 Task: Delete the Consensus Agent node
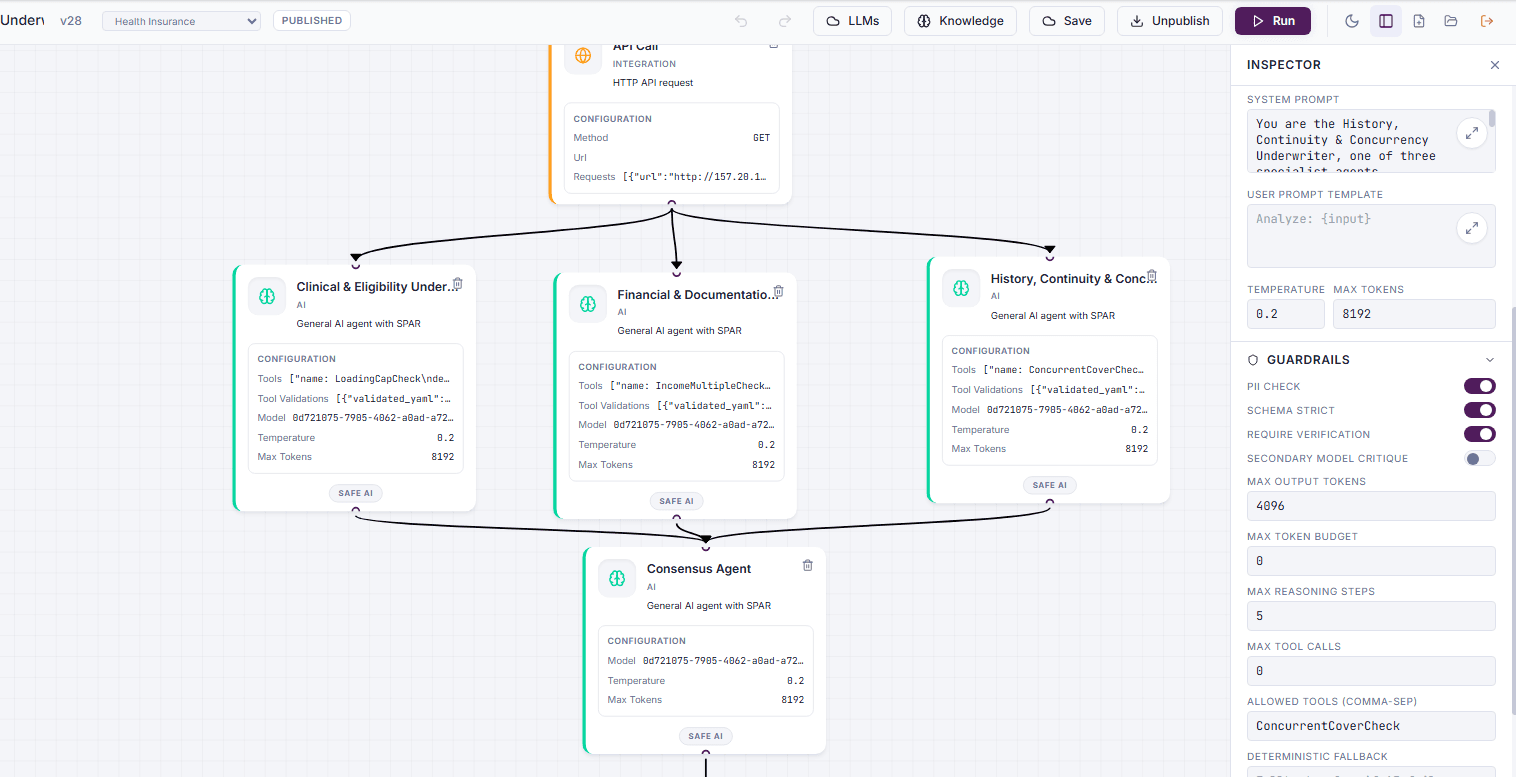pos(808,565)
